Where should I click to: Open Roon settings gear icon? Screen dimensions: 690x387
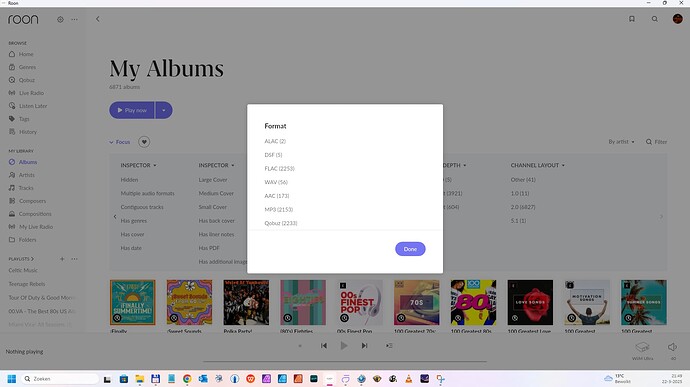point(60,19)
